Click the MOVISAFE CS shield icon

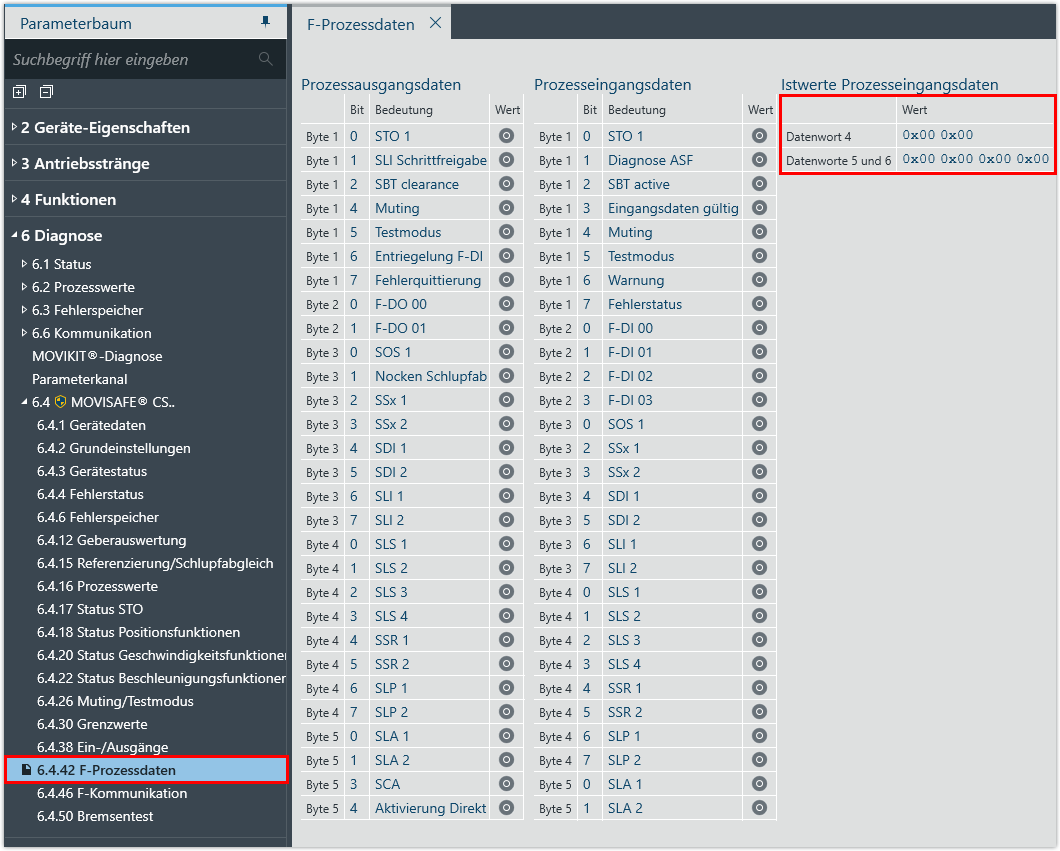(x=61, y=403)
